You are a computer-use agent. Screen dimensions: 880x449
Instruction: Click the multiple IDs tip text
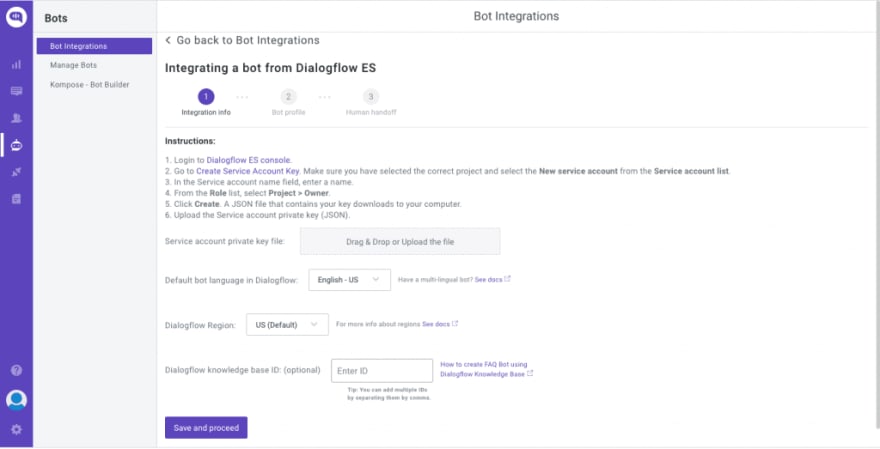[x=389, y=393]
